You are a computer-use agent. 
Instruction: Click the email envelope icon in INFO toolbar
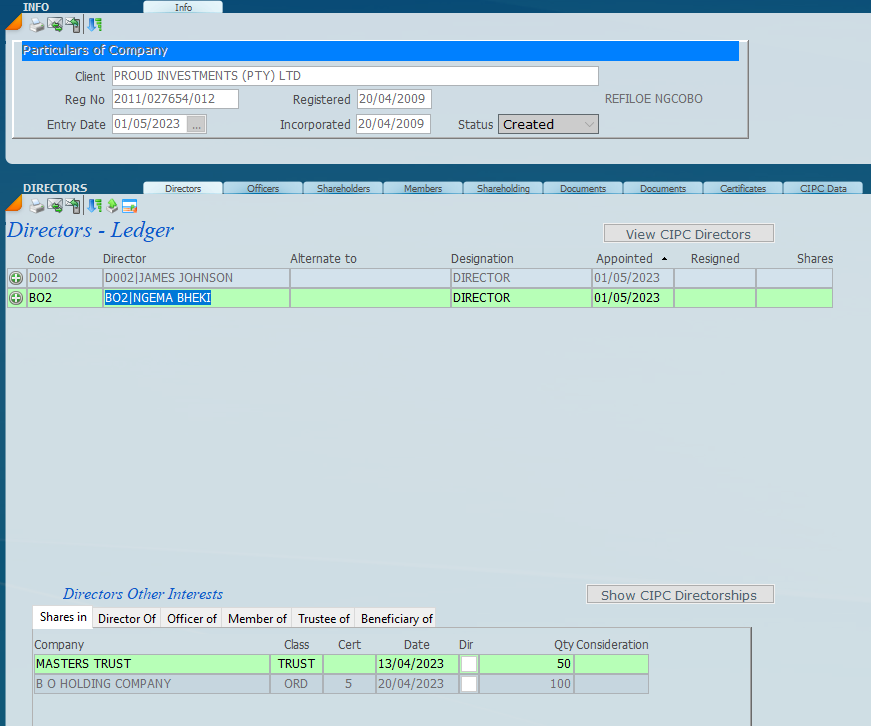(x=55, y=25)
